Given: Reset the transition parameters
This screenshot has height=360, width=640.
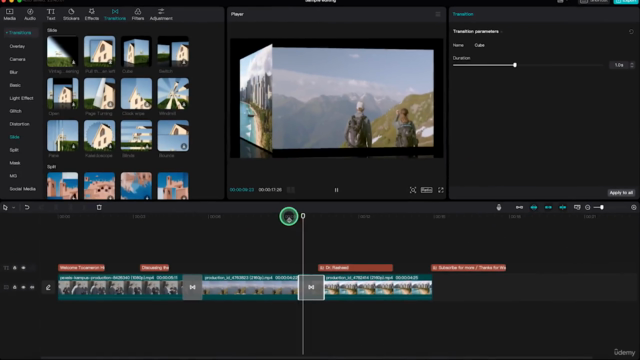Looking at the screenshot, I should (631, 31).
